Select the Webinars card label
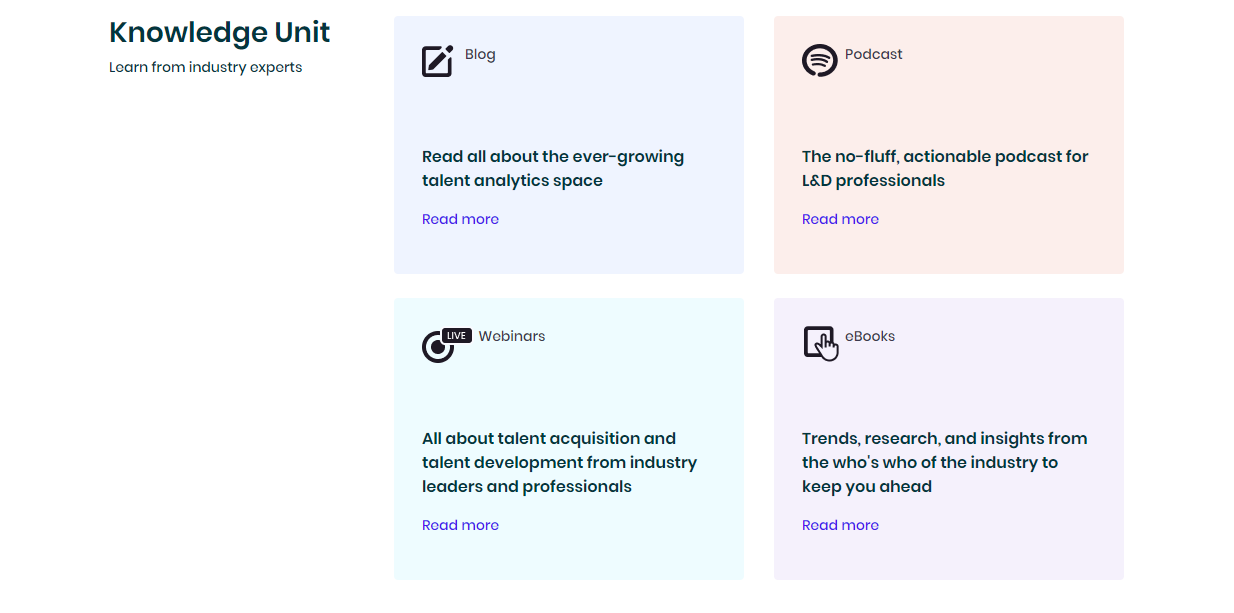 tap(512, 336)
